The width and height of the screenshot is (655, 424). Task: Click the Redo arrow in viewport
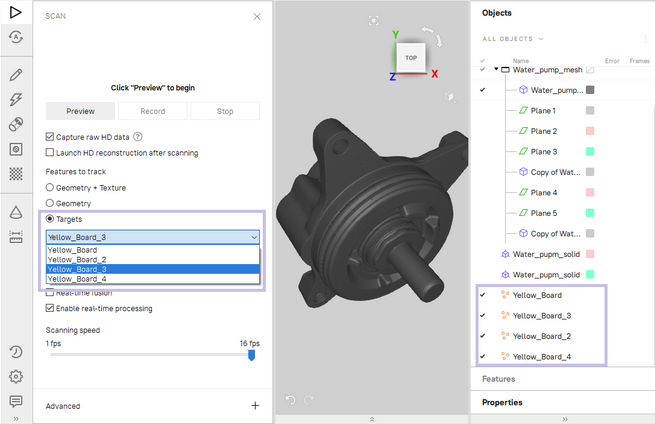pos(309,400)
